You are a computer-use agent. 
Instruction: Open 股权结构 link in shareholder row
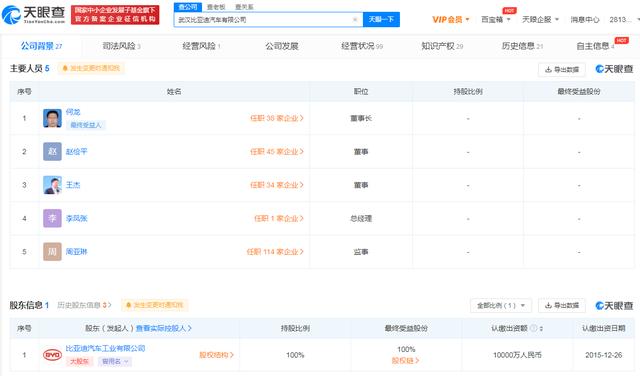point(216,355)
